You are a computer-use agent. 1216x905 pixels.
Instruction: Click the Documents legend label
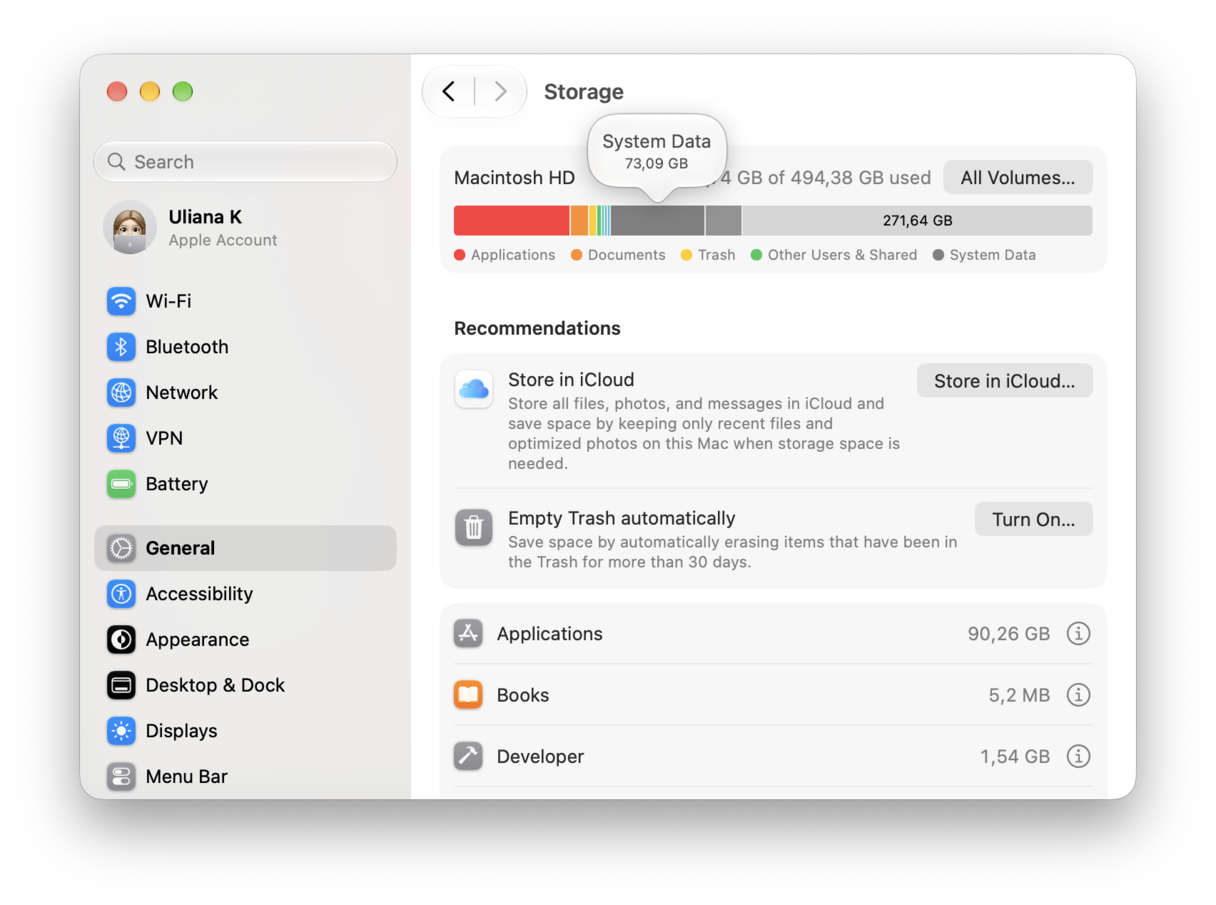click(x=626, y=255)
